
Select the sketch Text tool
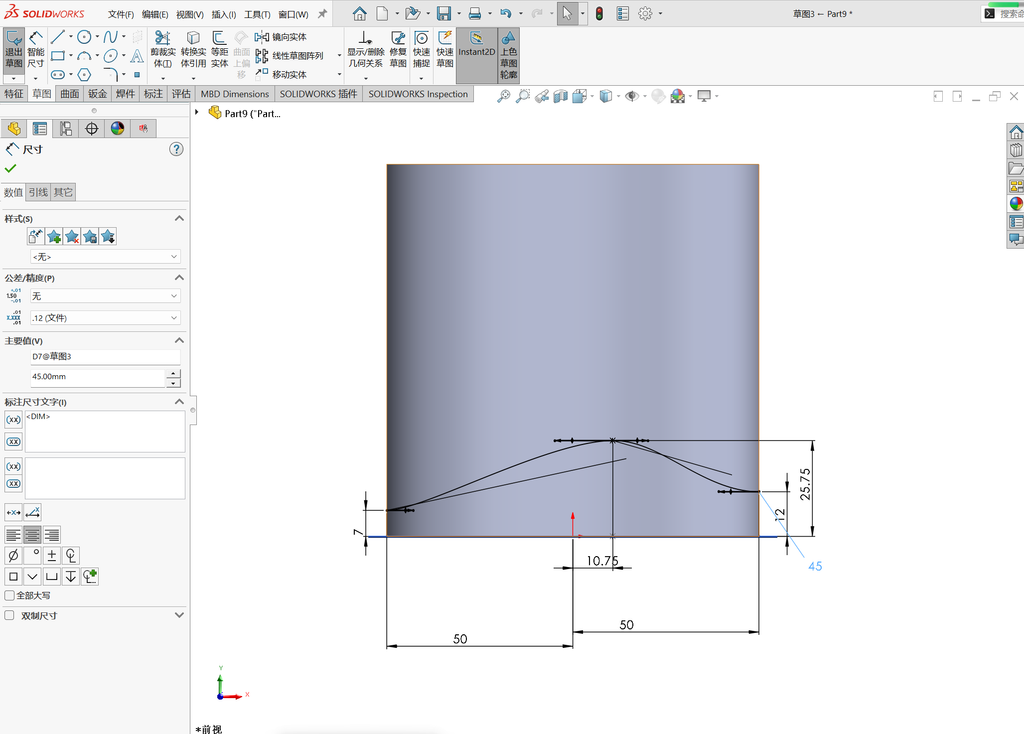[x=137, y=56]
